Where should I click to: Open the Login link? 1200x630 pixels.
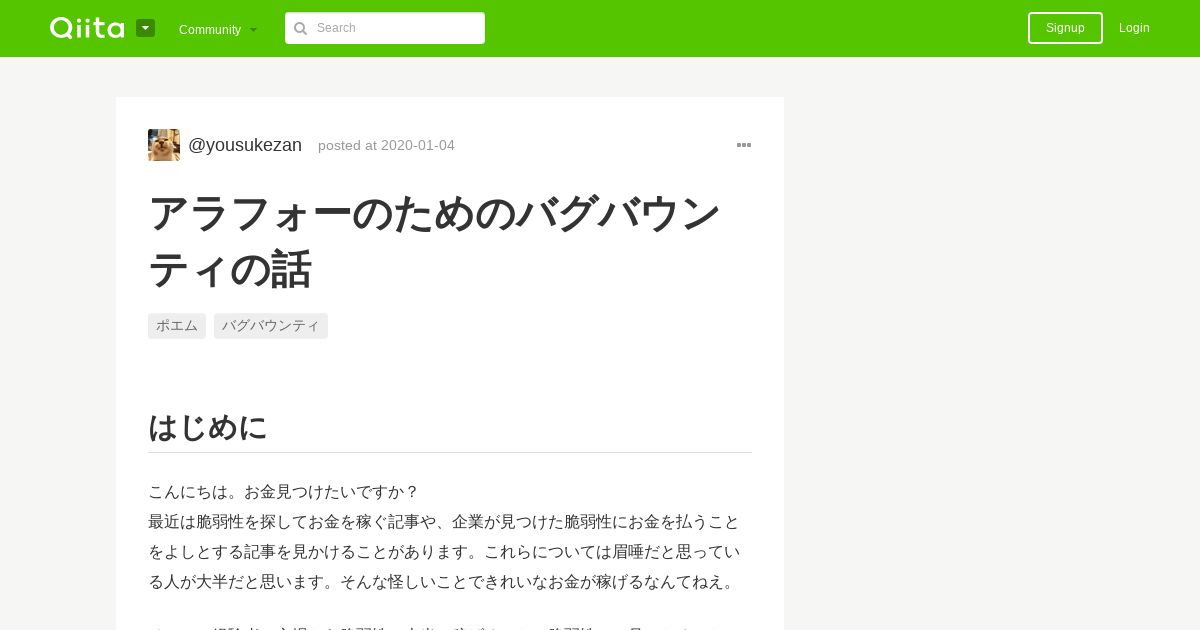pos(1134,28)
